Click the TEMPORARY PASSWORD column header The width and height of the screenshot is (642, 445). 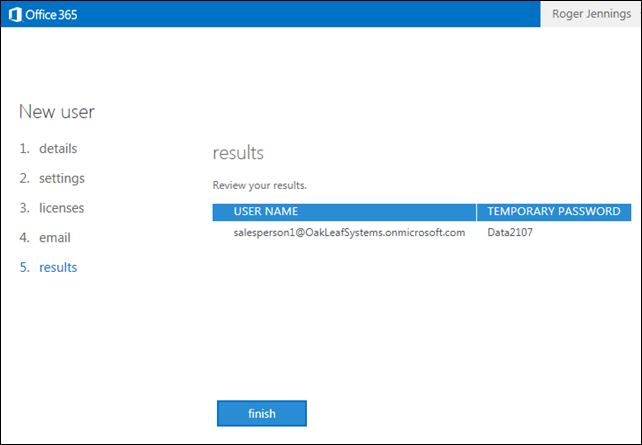554,212
